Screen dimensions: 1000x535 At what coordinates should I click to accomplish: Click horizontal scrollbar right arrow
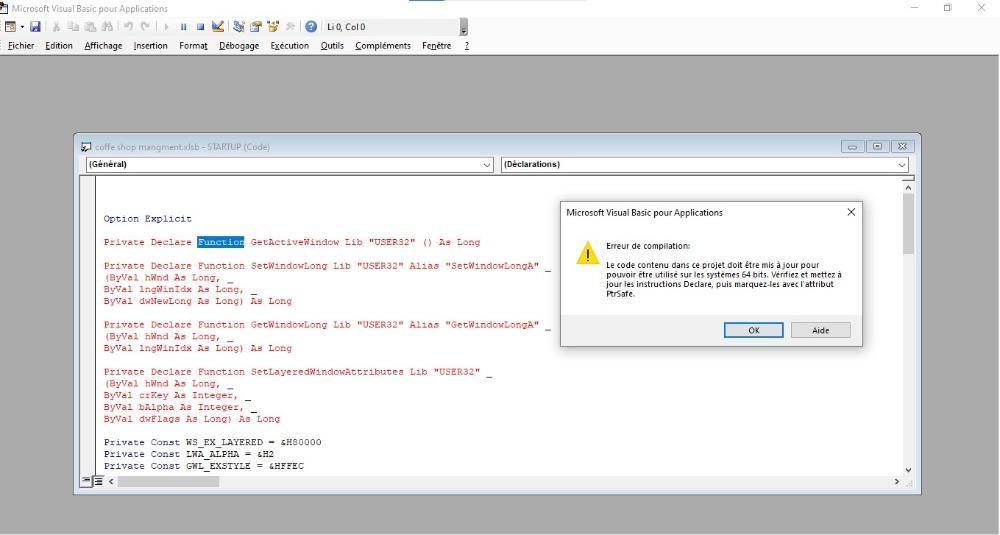897,481
